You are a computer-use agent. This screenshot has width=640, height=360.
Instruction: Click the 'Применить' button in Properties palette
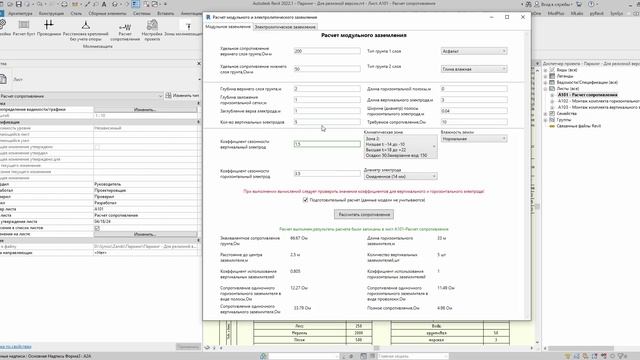(188, 347)
